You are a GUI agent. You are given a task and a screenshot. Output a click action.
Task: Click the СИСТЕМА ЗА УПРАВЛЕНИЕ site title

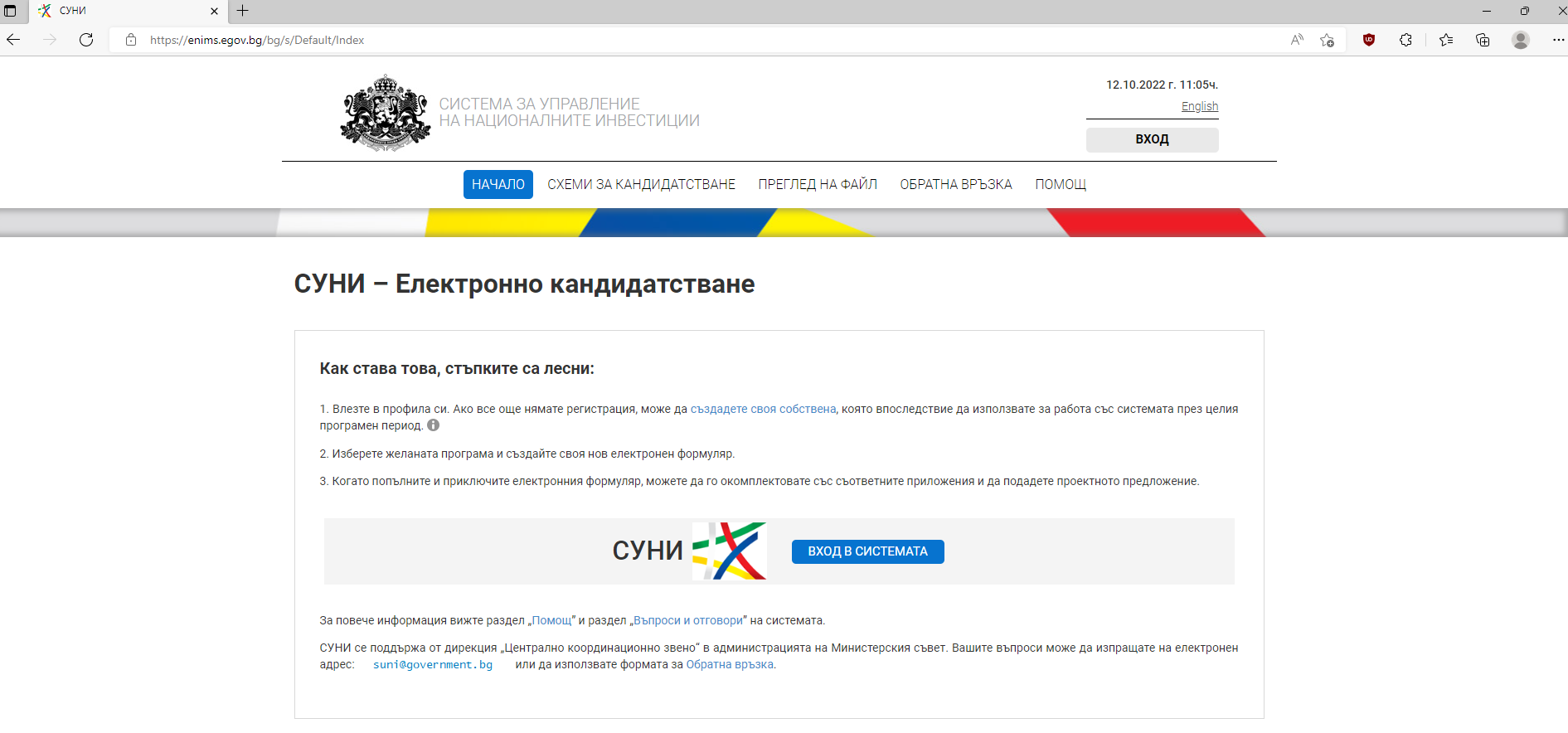click(x=569, y=112)
